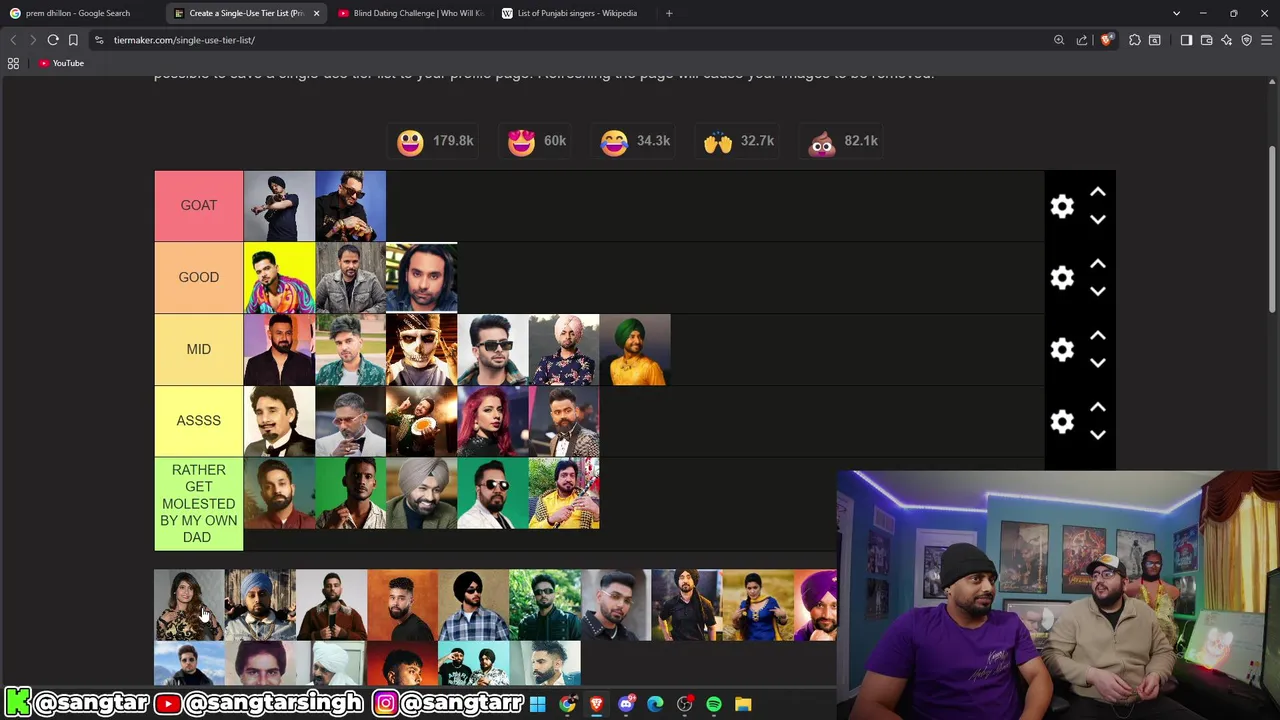Open OBS Studio from the taskbar
This screenshot has height=720, width=1280.
click(684, 704)
